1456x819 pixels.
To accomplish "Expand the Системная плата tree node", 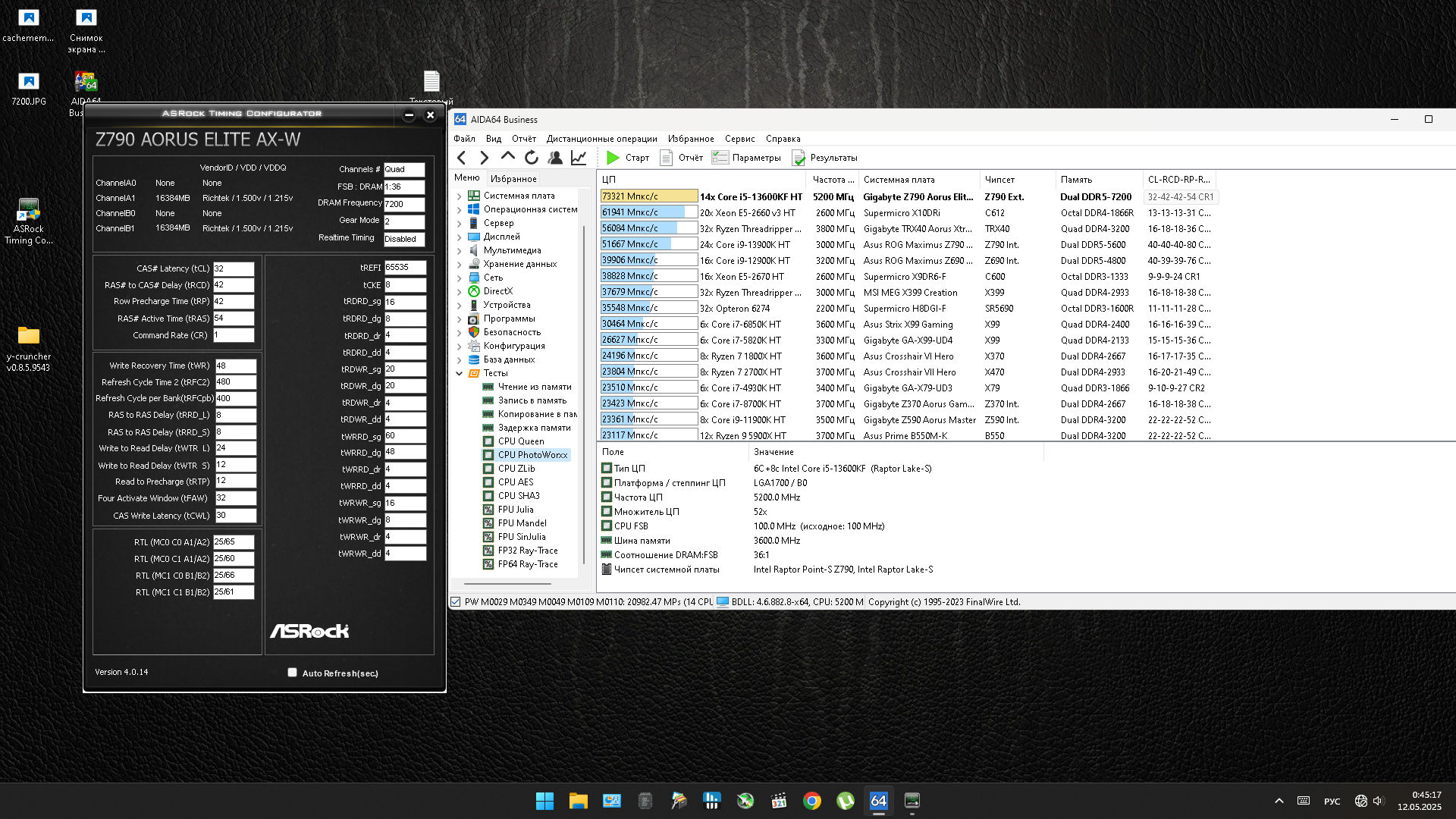I will (459, 196).
